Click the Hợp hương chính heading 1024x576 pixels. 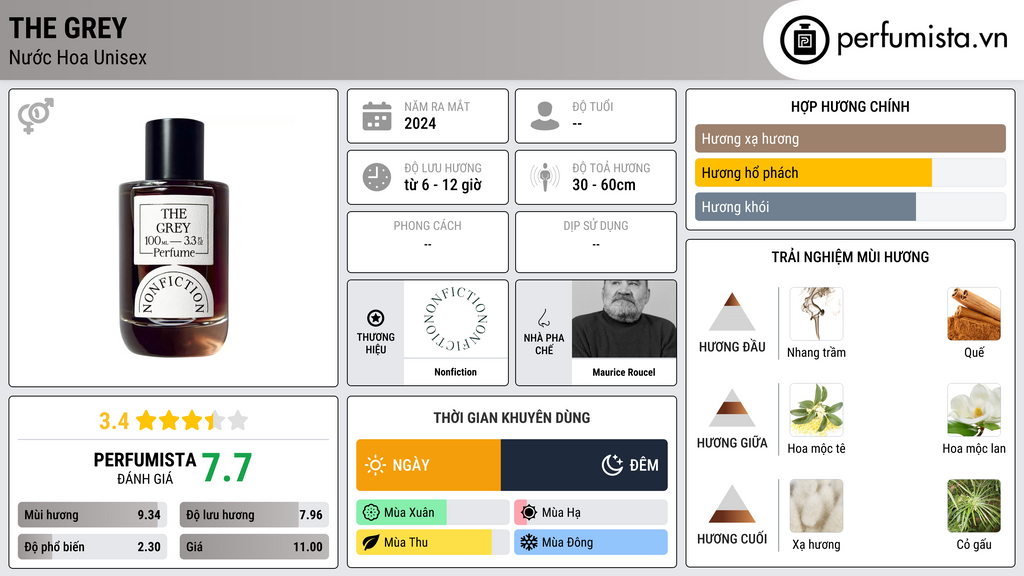(x=850, y=106)
